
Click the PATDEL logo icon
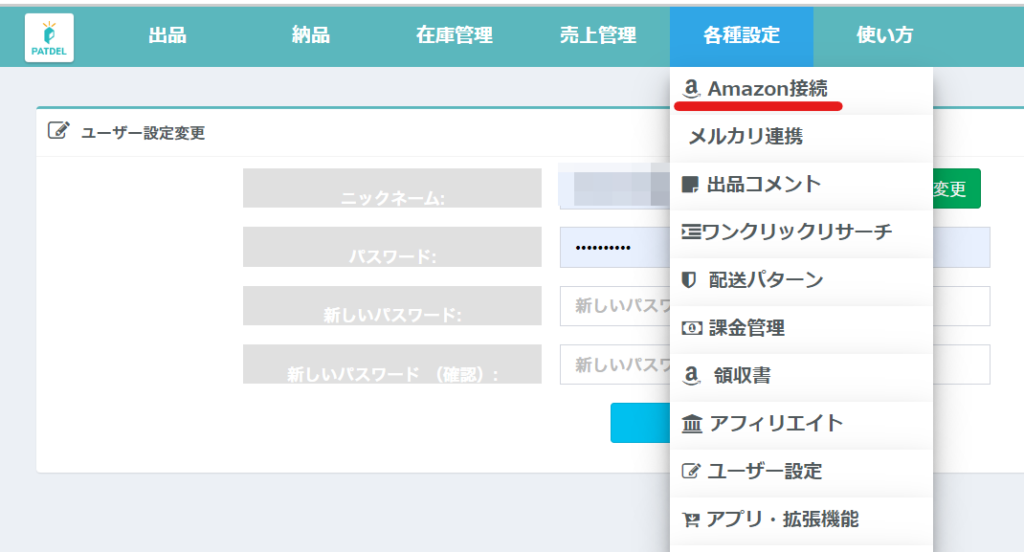[49, 38]
